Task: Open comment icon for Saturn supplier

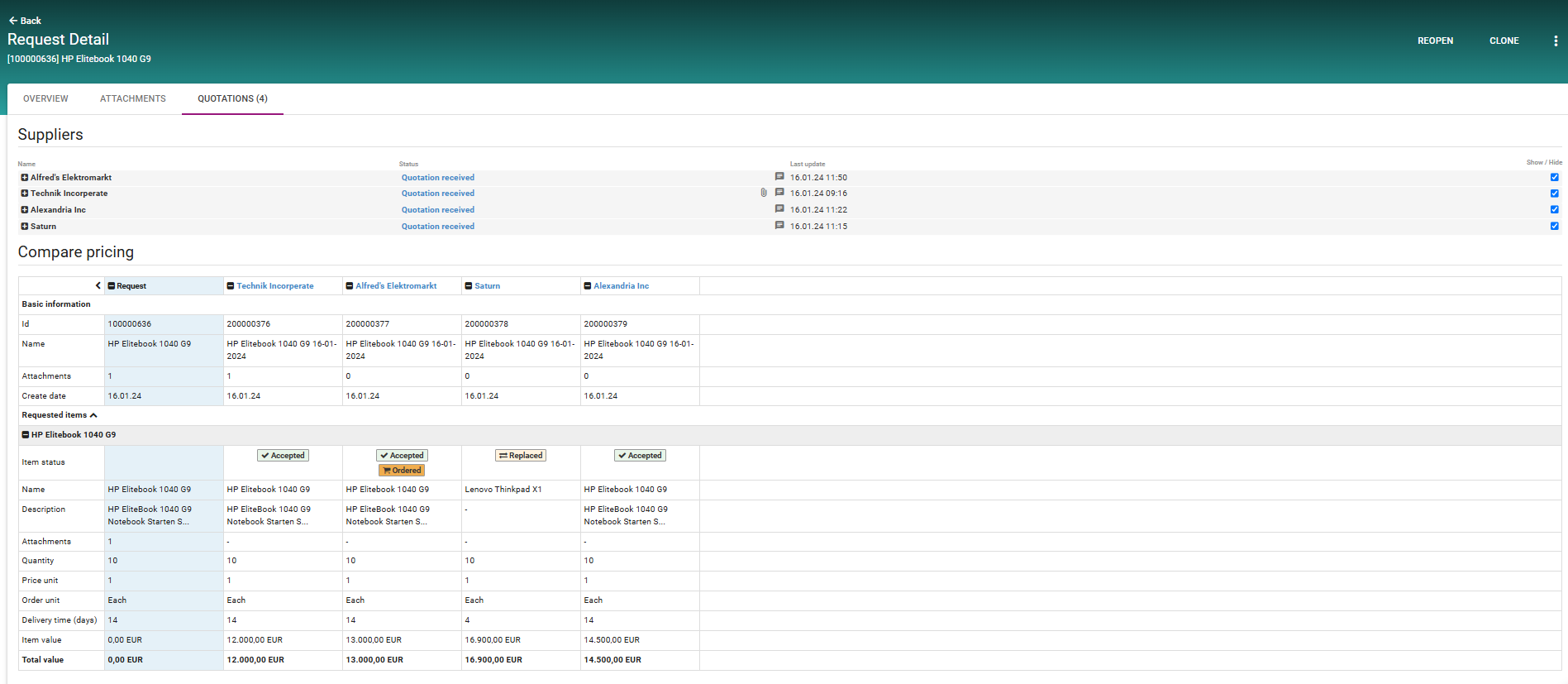Action: pos(779,226)
